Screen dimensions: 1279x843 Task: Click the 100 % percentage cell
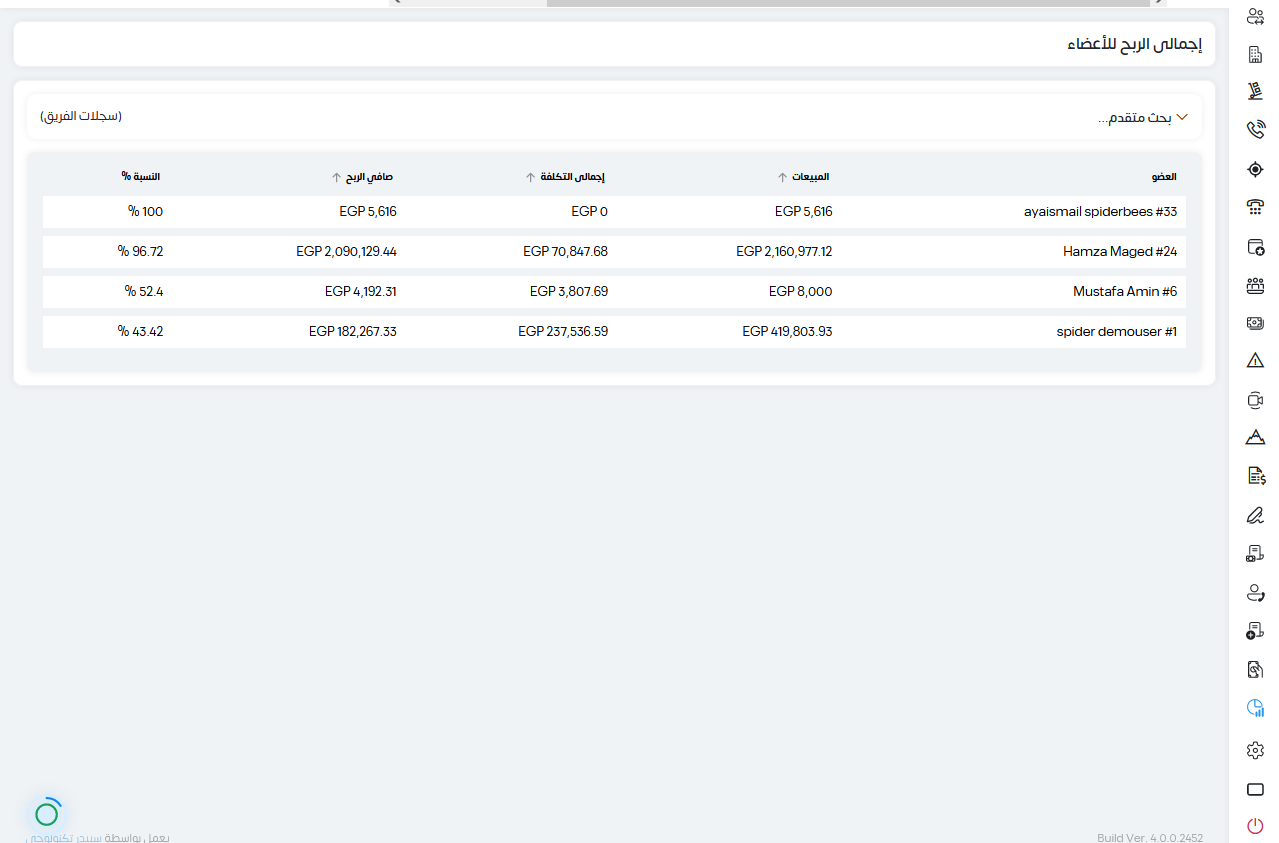point(145,211)
